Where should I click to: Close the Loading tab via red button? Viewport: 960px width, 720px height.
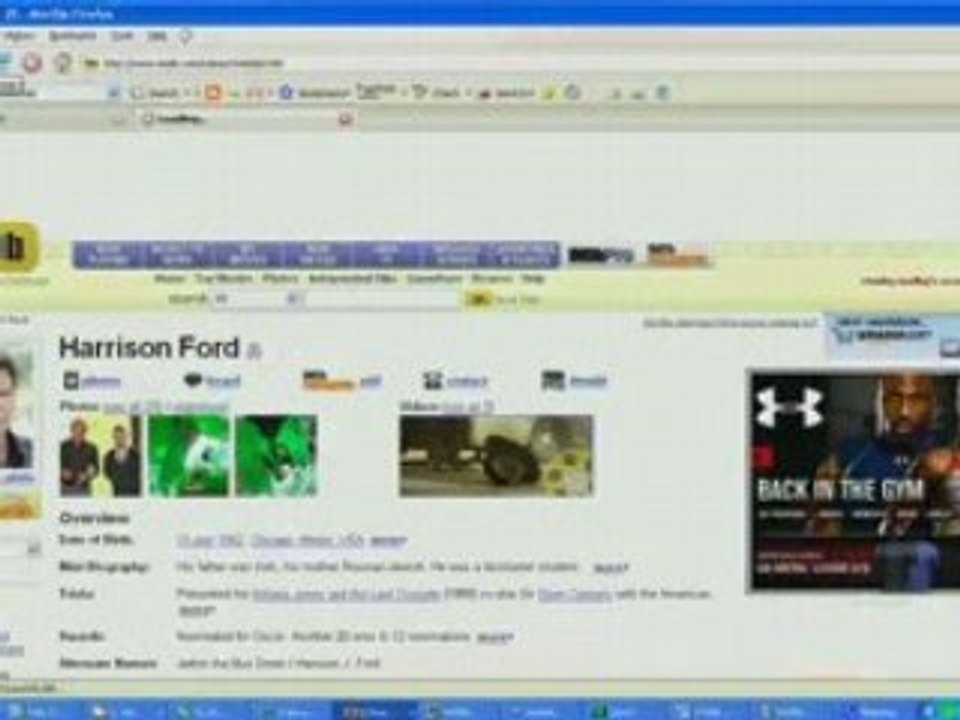click(x=345, y=119)
